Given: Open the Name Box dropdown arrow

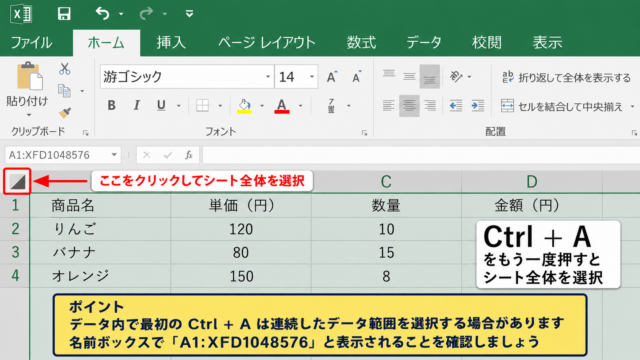Looking at the screenshot, I should [114, 155].
